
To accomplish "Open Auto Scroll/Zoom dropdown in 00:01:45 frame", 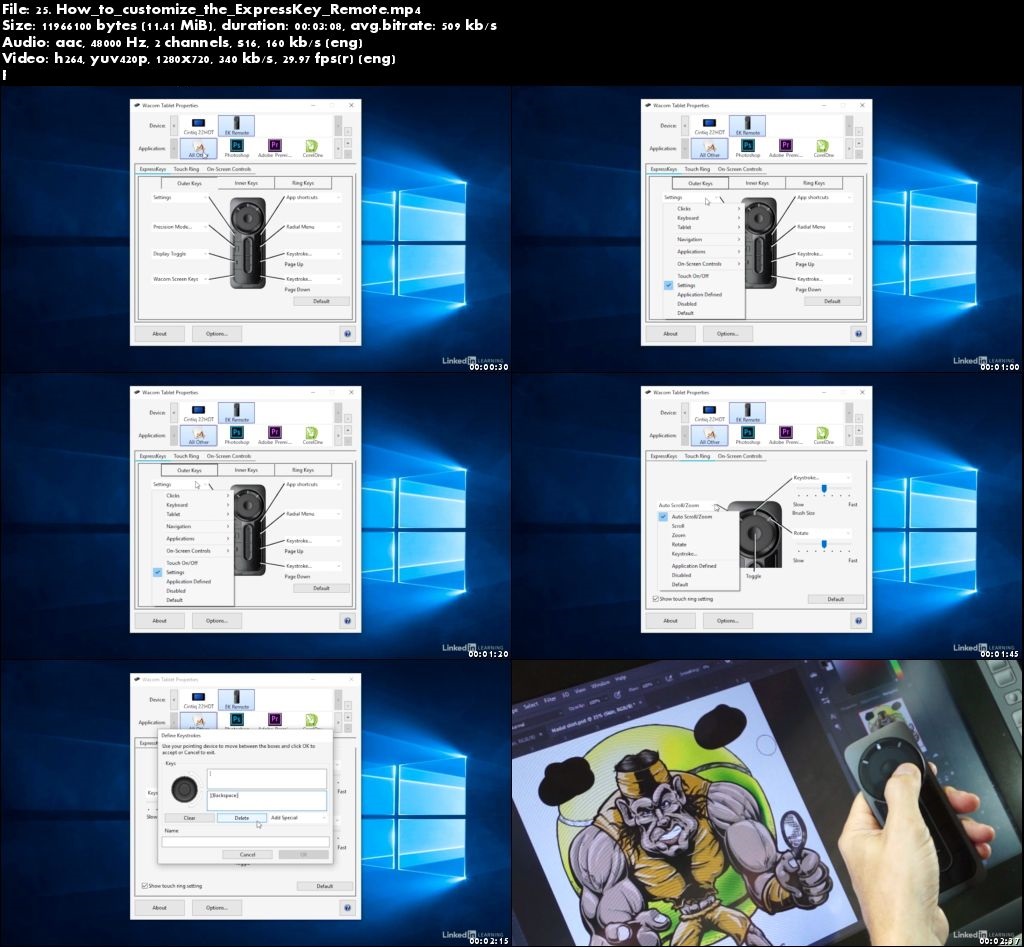I will point(688,506).
